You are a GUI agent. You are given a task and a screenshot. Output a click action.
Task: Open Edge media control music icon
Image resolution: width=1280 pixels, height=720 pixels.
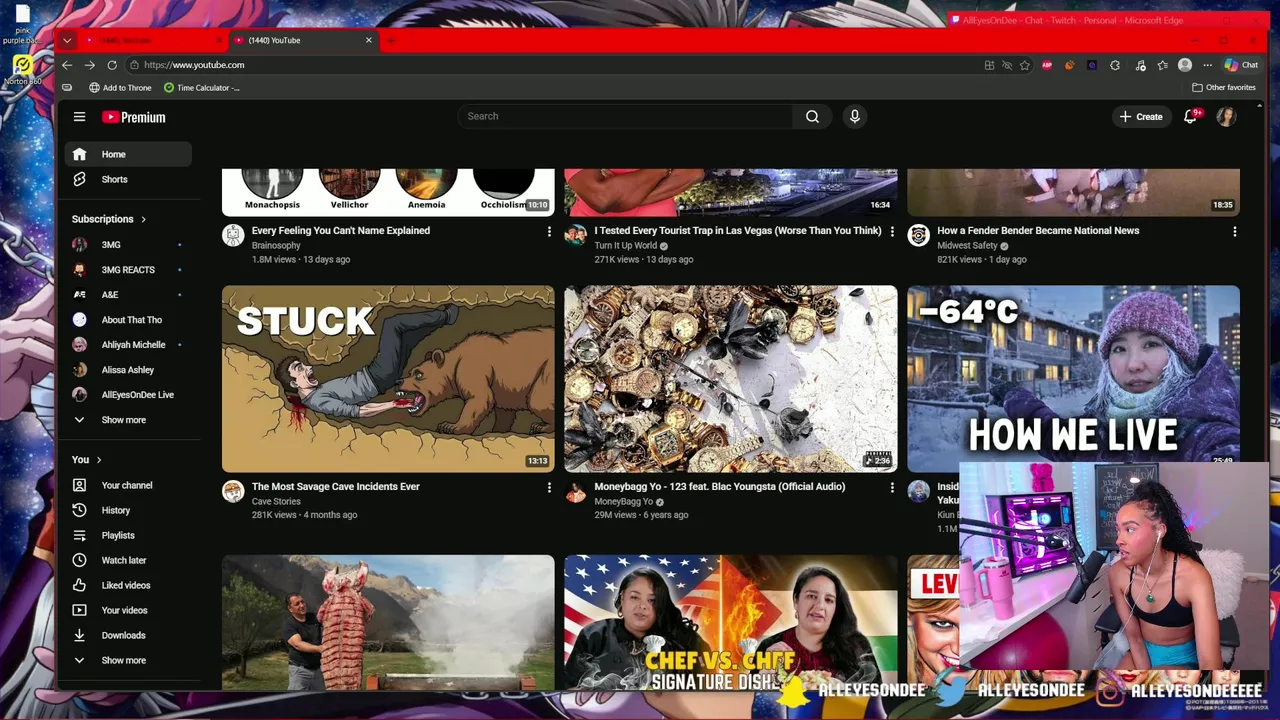(x=1140, y=65)
